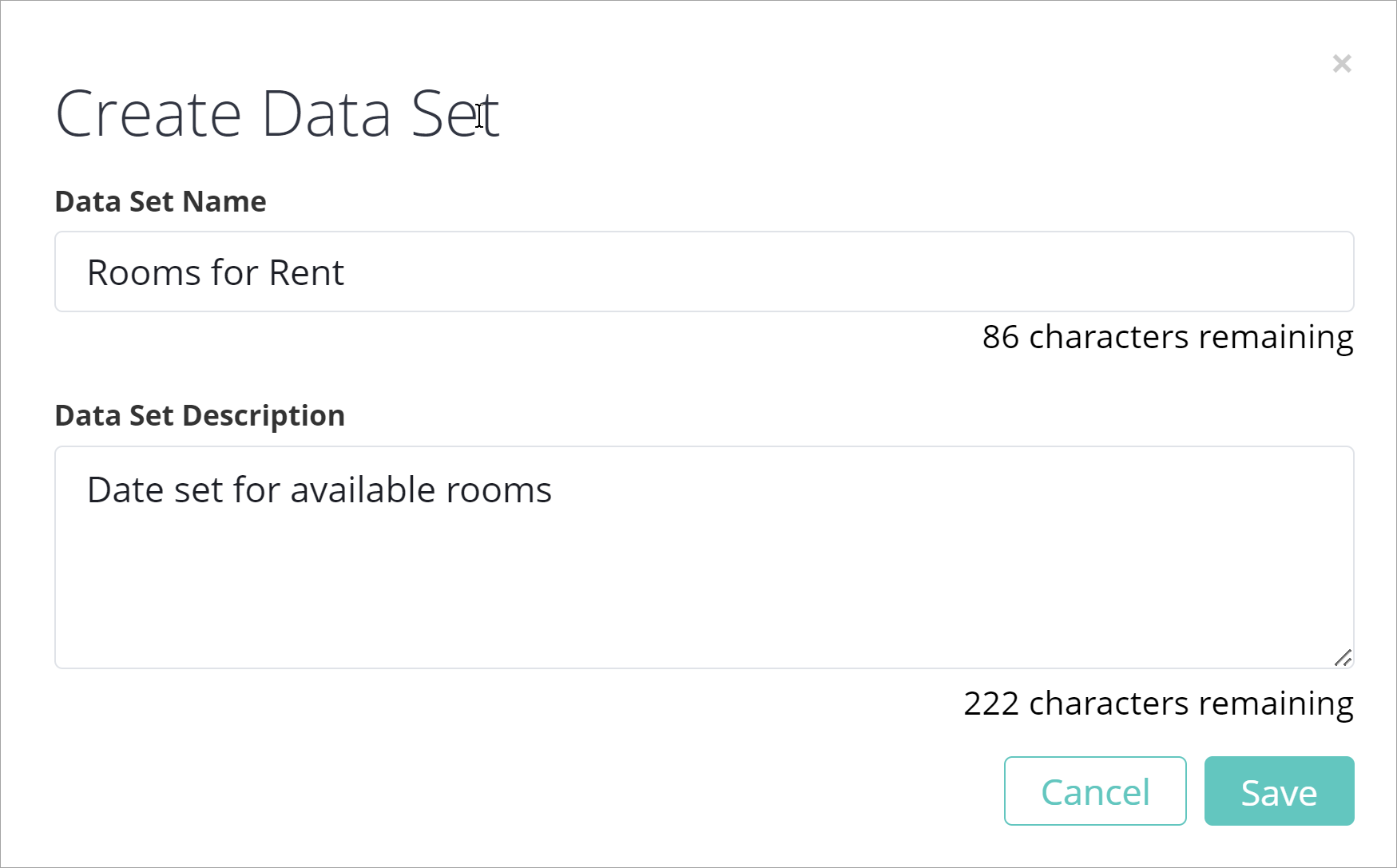
Task: Place cursor on the word "Rent" in name field
Action: (x=306, y=273)
